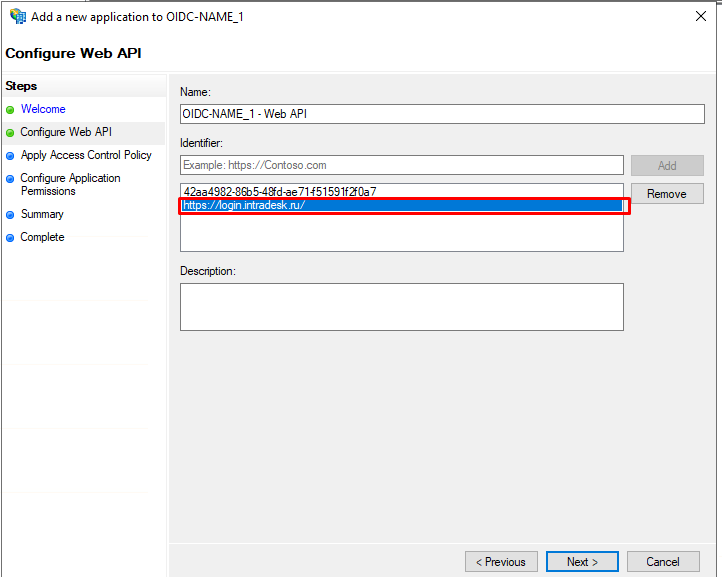Select the 42aa4982 GUID identifier entry
The image size is (722, 577).
click(402, 192)
